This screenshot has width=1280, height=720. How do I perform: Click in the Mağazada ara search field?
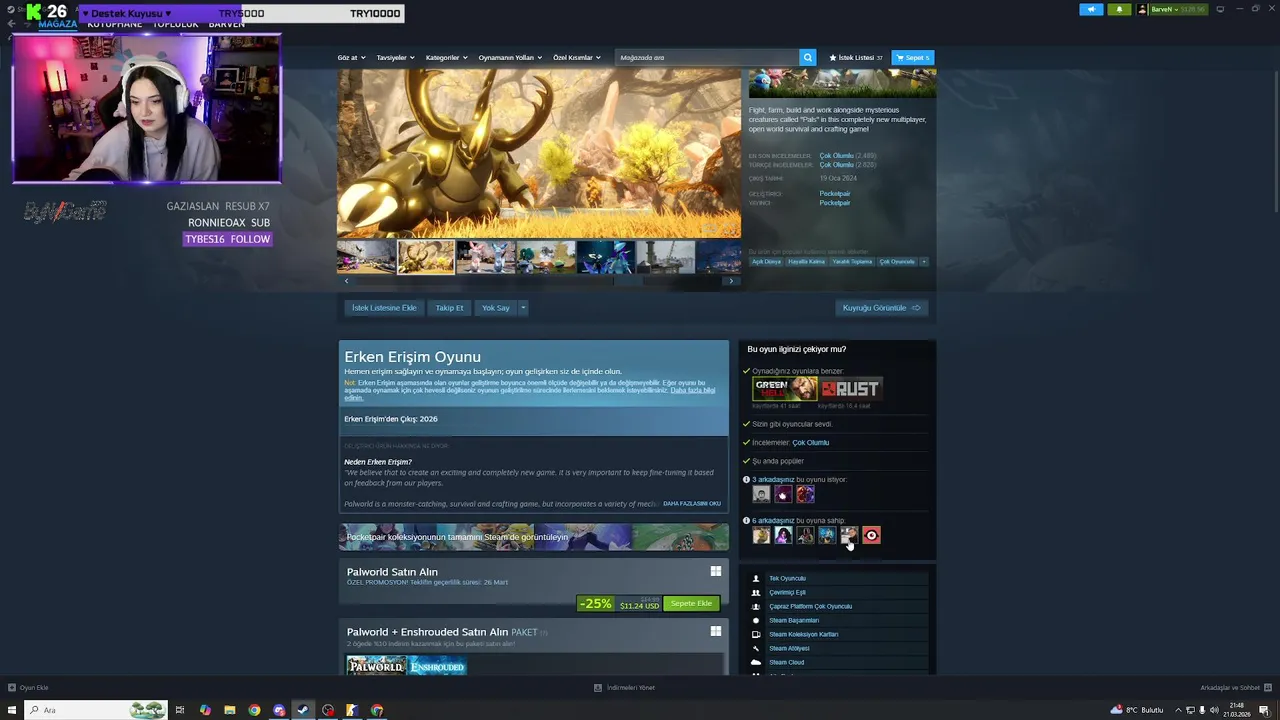coord(707,57)
